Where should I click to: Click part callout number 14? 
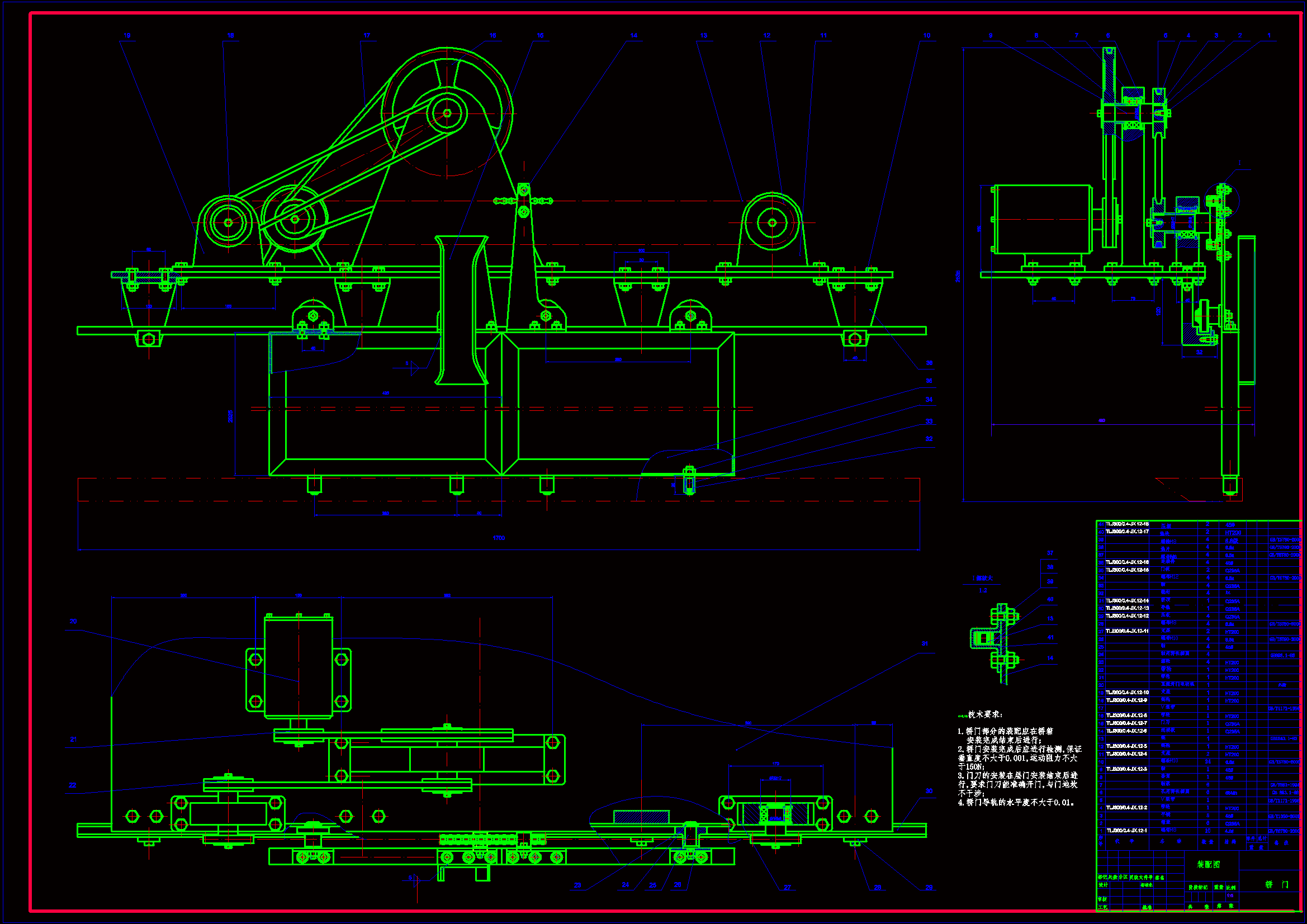coord(633,35)
